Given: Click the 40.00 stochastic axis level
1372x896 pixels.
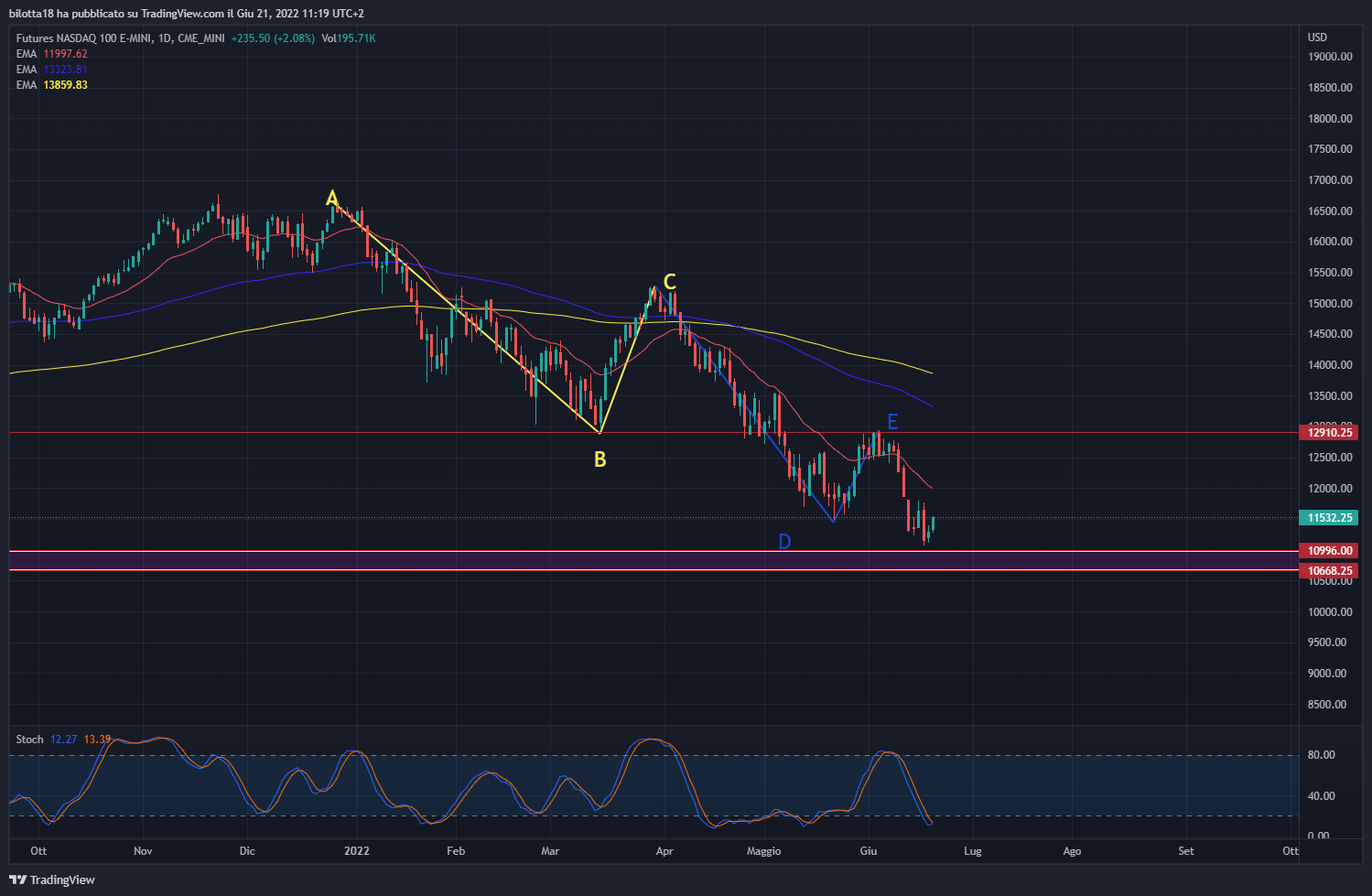Looking at the screenshot, I should pos(1321,796).
